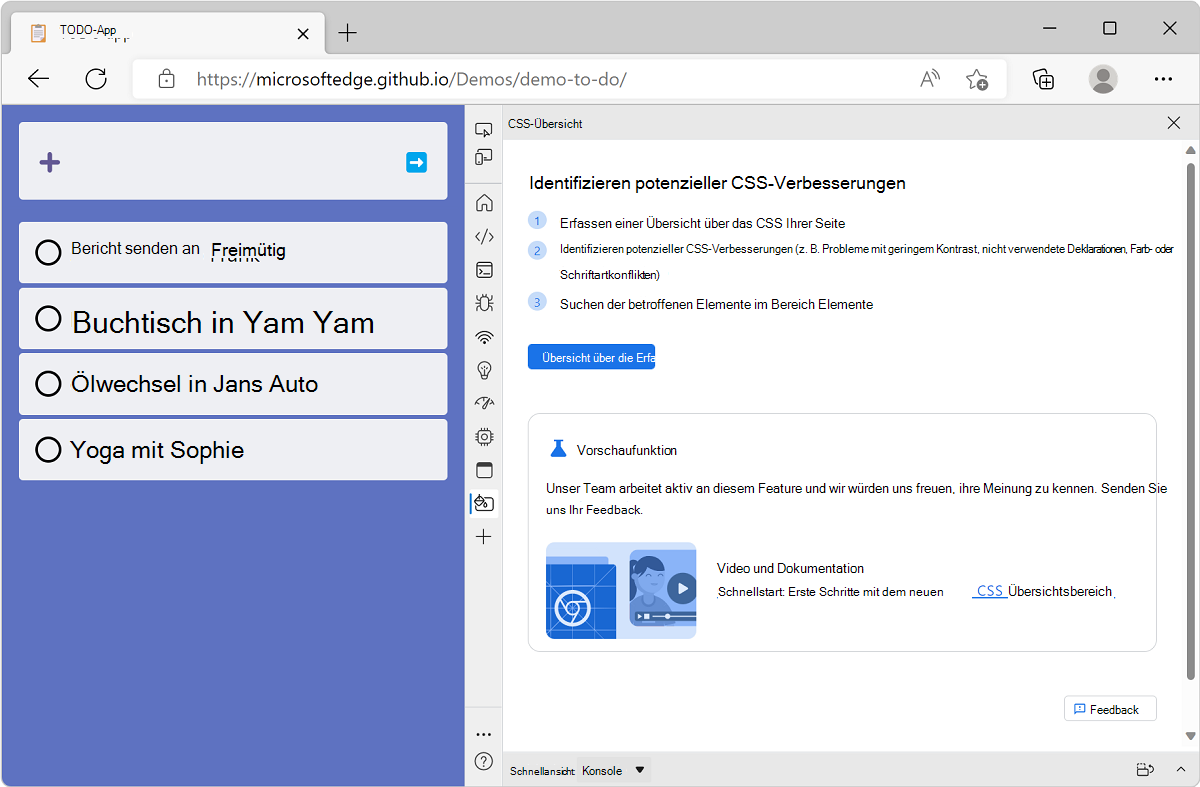Open the Performance gauge panel
Screen dimensions: 1200x787
pyautogui.click(x=484, y=403)
